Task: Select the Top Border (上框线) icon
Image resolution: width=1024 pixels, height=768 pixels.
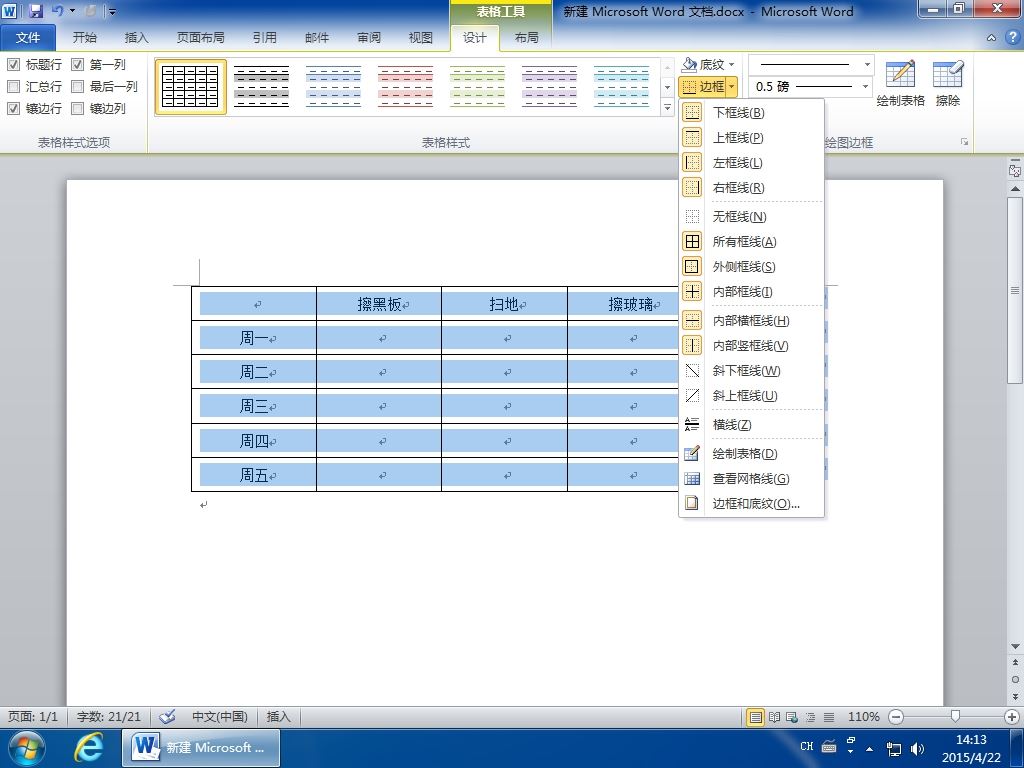Action: pyautogui.click(x=692, y=137)
